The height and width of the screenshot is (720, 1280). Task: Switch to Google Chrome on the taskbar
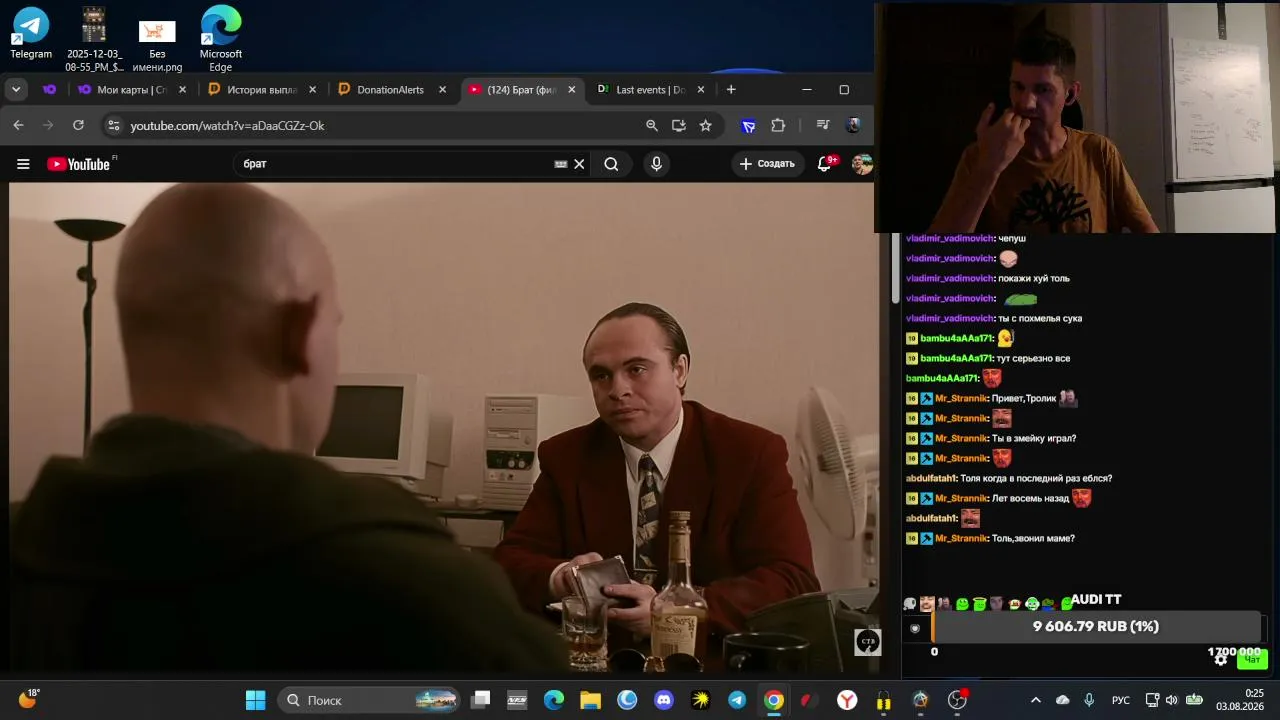pyautogui.click(x=774, y=700)
